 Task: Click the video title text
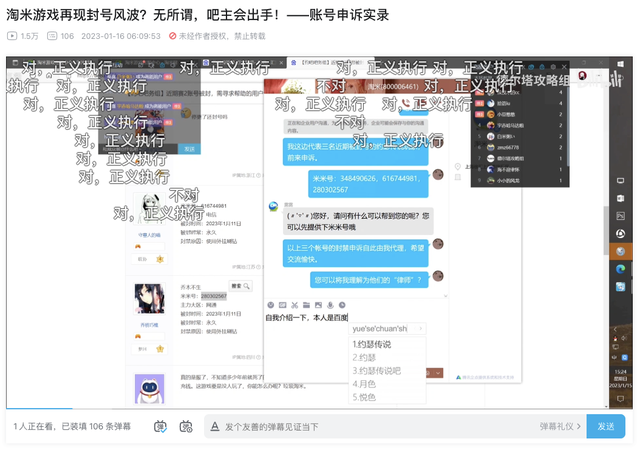point(198,15)
